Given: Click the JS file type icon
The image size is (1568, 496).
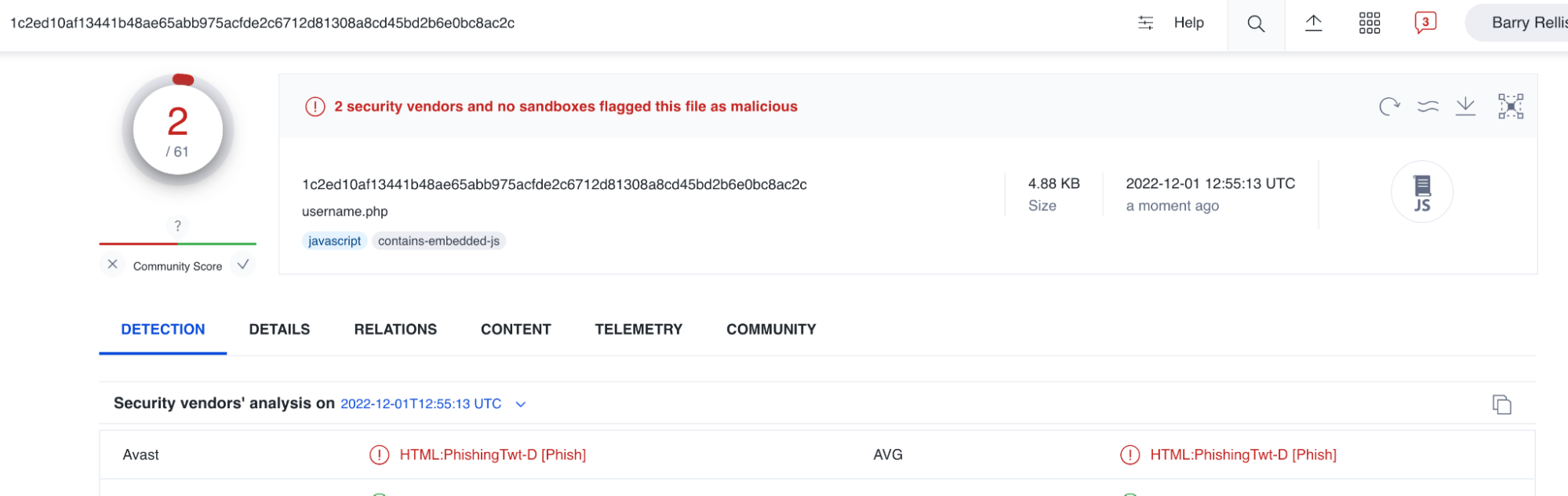Looking at the screenshot, I should pos(1421,191).
